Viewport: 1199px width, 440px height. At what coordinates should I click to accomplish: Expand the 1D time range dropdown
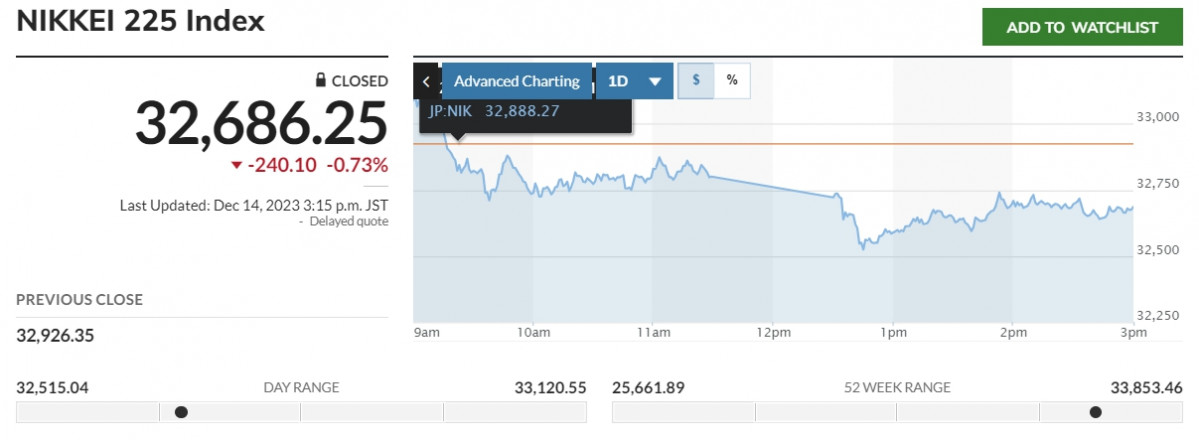pos(635,81)
